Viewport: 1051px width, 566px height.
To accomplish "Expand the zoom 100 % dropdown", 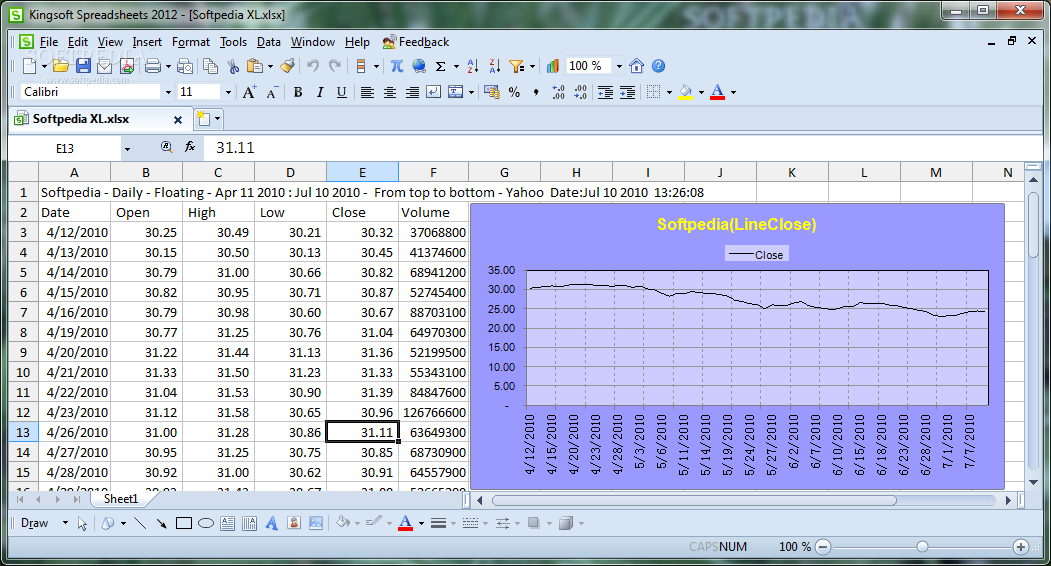I will [619, 66].
